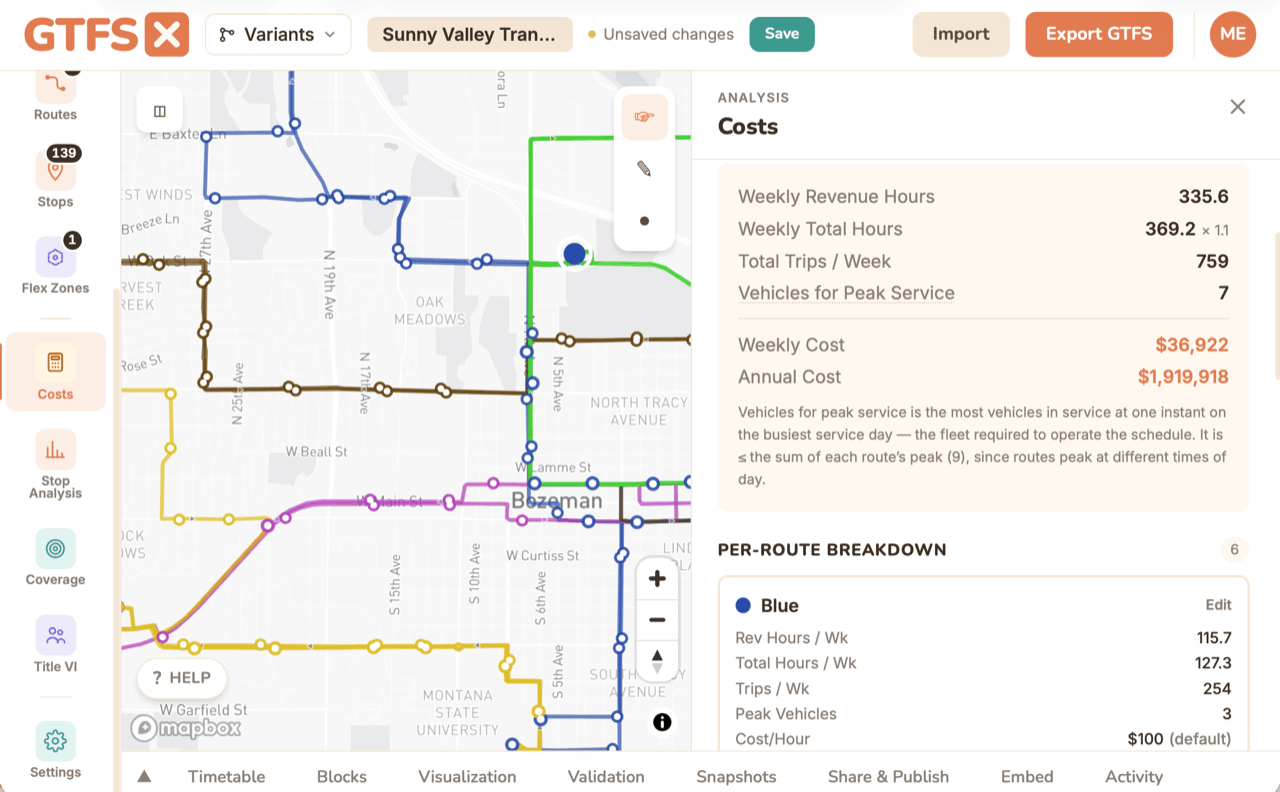Open the Snapshots tab
The image size is (1280, 792).
point(736,776)
